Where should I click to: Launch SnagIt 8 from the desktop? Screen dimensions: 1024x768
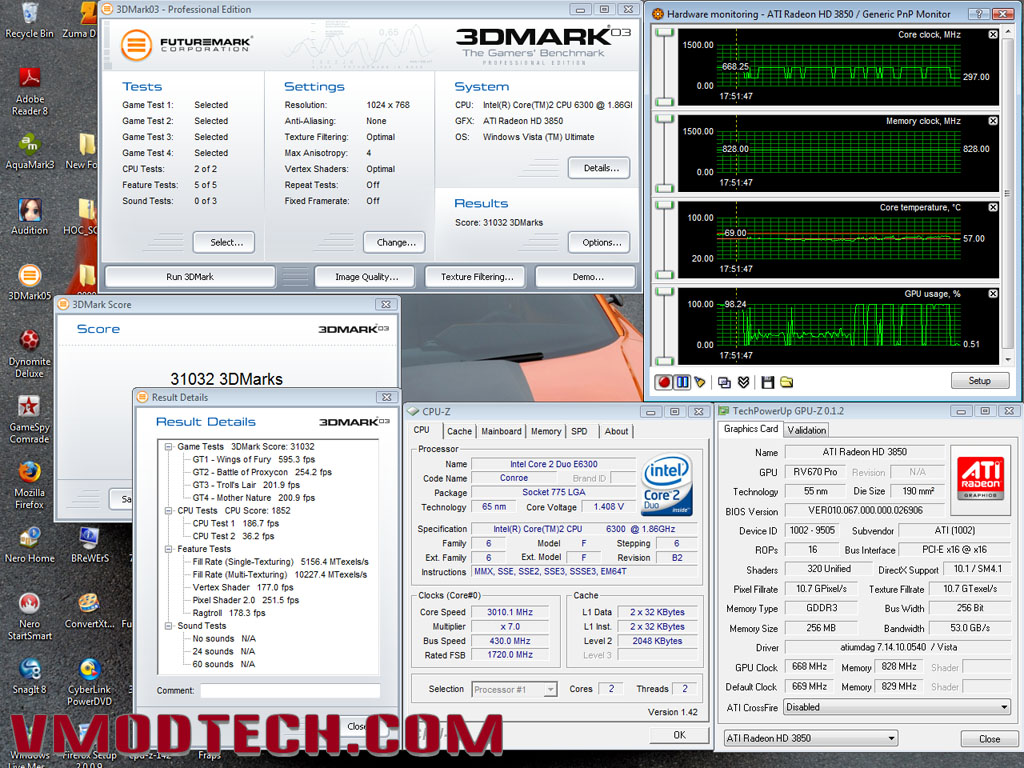pos(29,677)
